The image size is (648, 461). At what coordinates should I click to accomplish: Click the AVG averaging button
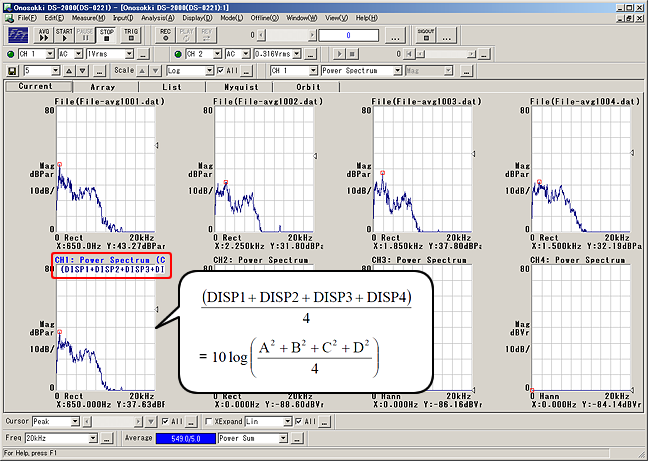coord(44,35)
